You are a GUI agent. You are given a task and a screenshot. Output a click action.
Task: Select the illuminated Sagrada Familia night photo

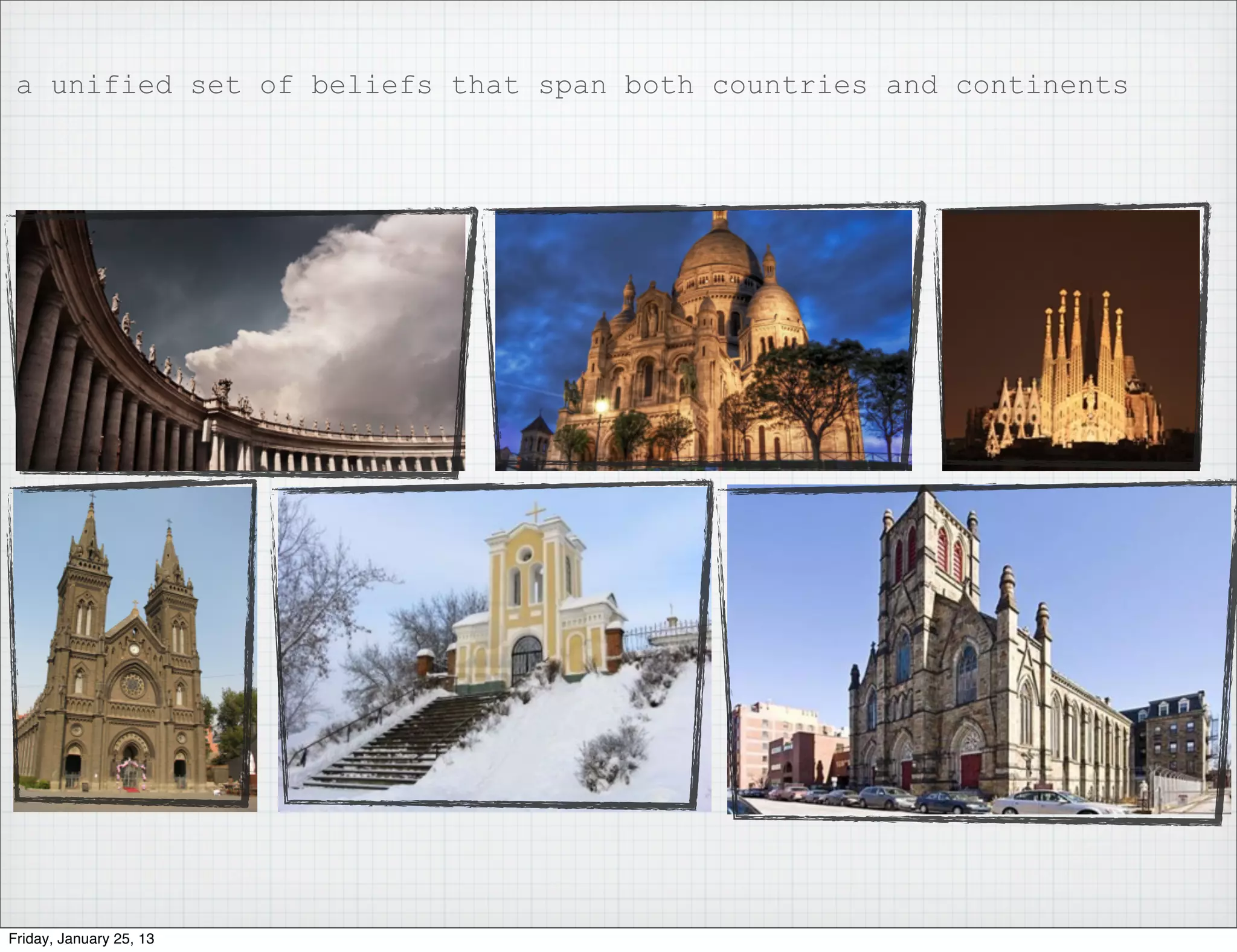coord(1071,341)
